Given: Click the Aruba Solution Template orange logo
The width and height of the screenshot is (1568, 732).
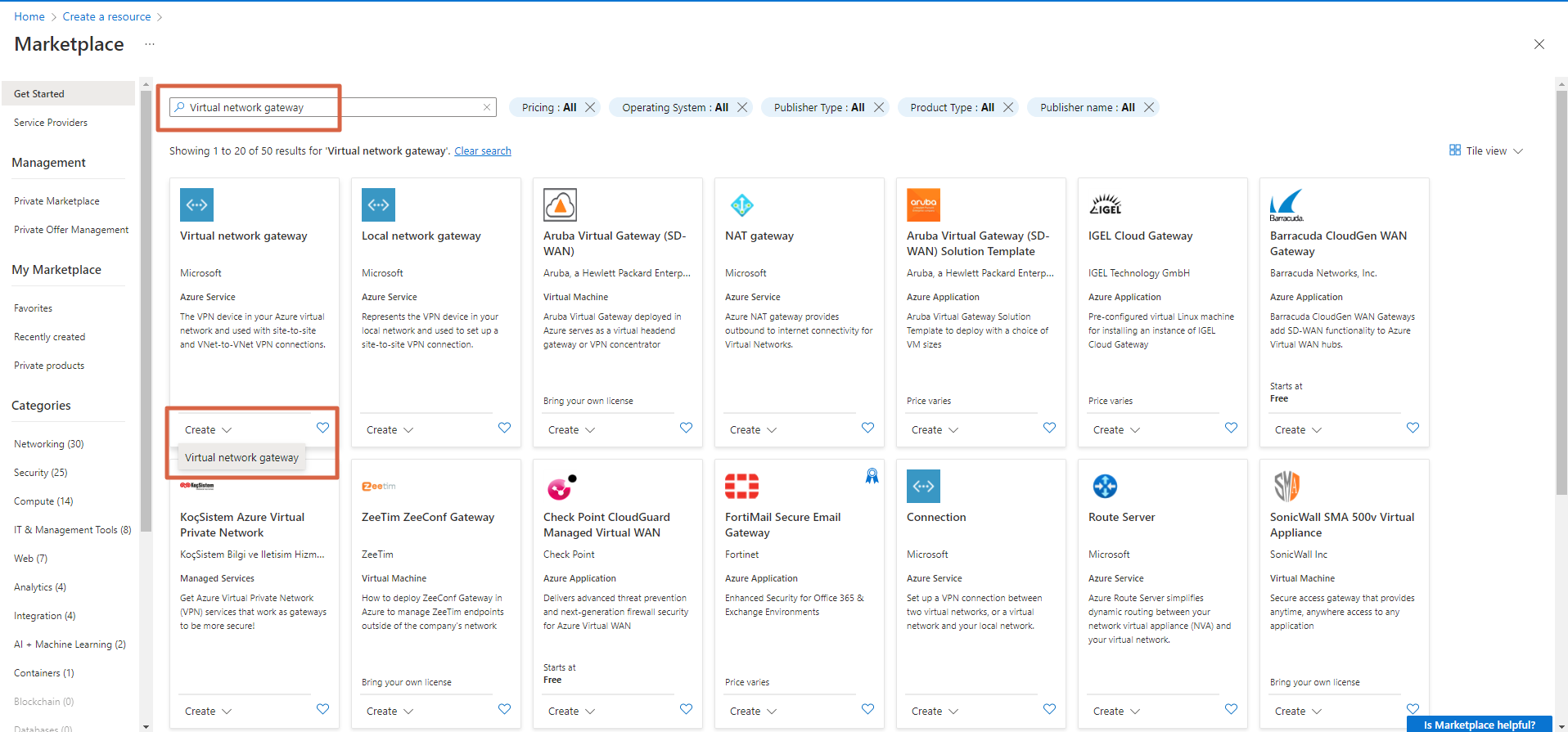Looking at the screenshot, I should click(923, 204).
